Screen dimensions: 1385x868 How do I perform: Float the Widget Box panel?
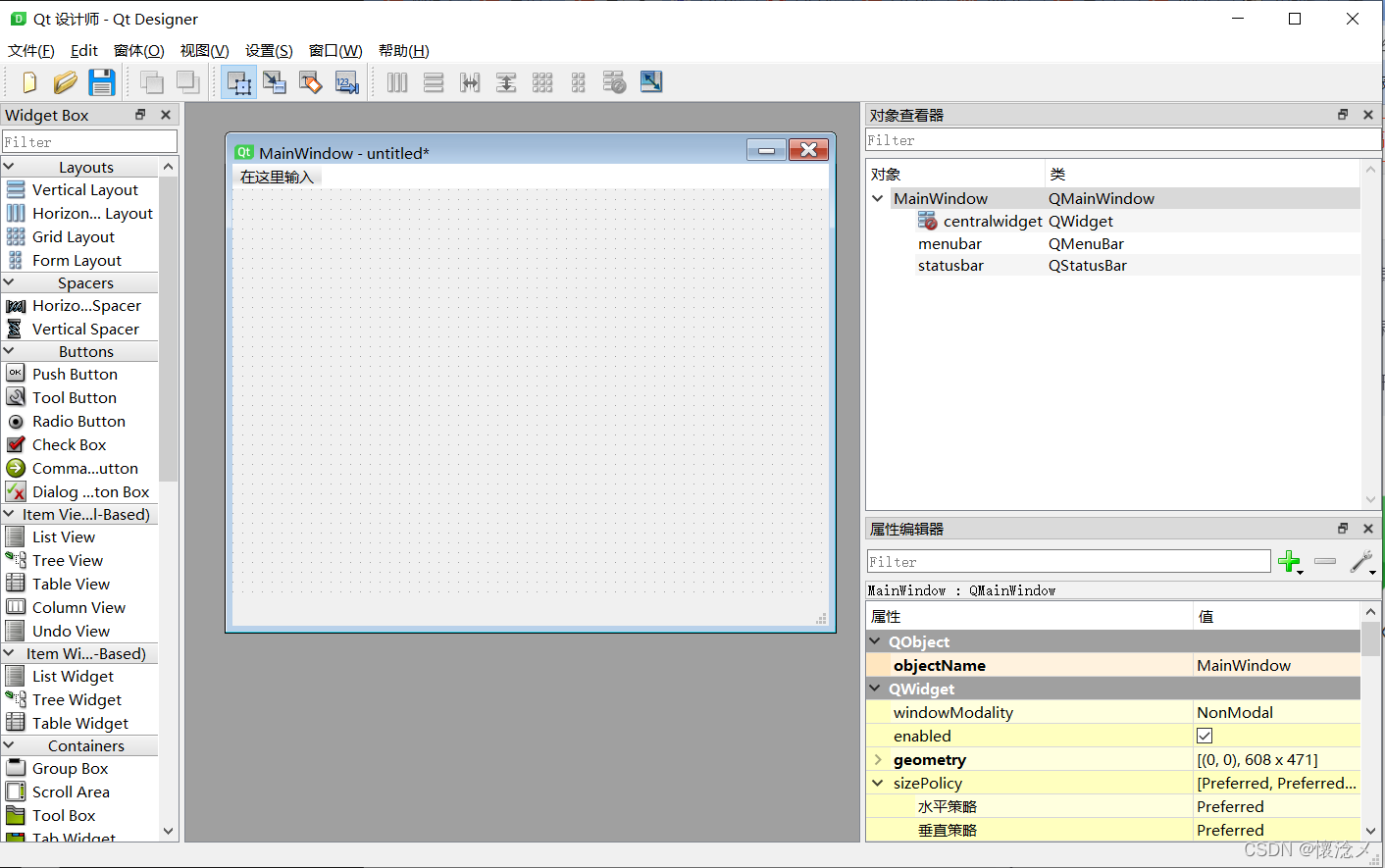pos(140,115)
